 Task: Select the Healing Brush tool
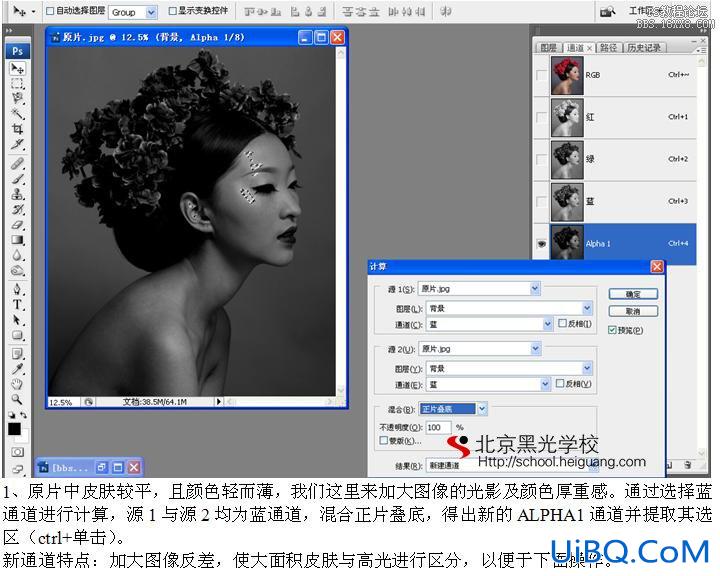coord(17,164)
